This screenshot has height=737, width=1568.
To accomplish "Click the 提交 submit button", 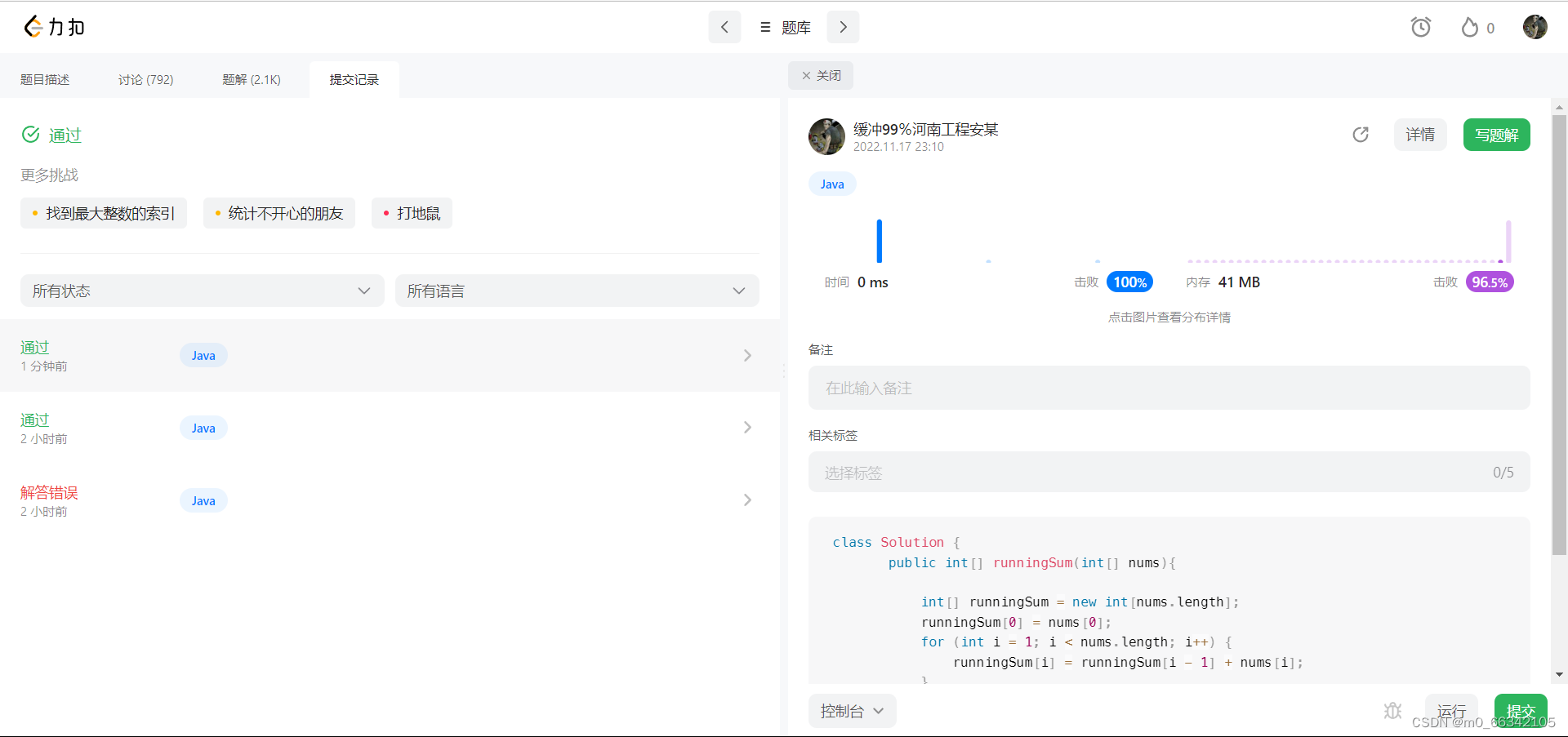I will tap(1520, 711).
